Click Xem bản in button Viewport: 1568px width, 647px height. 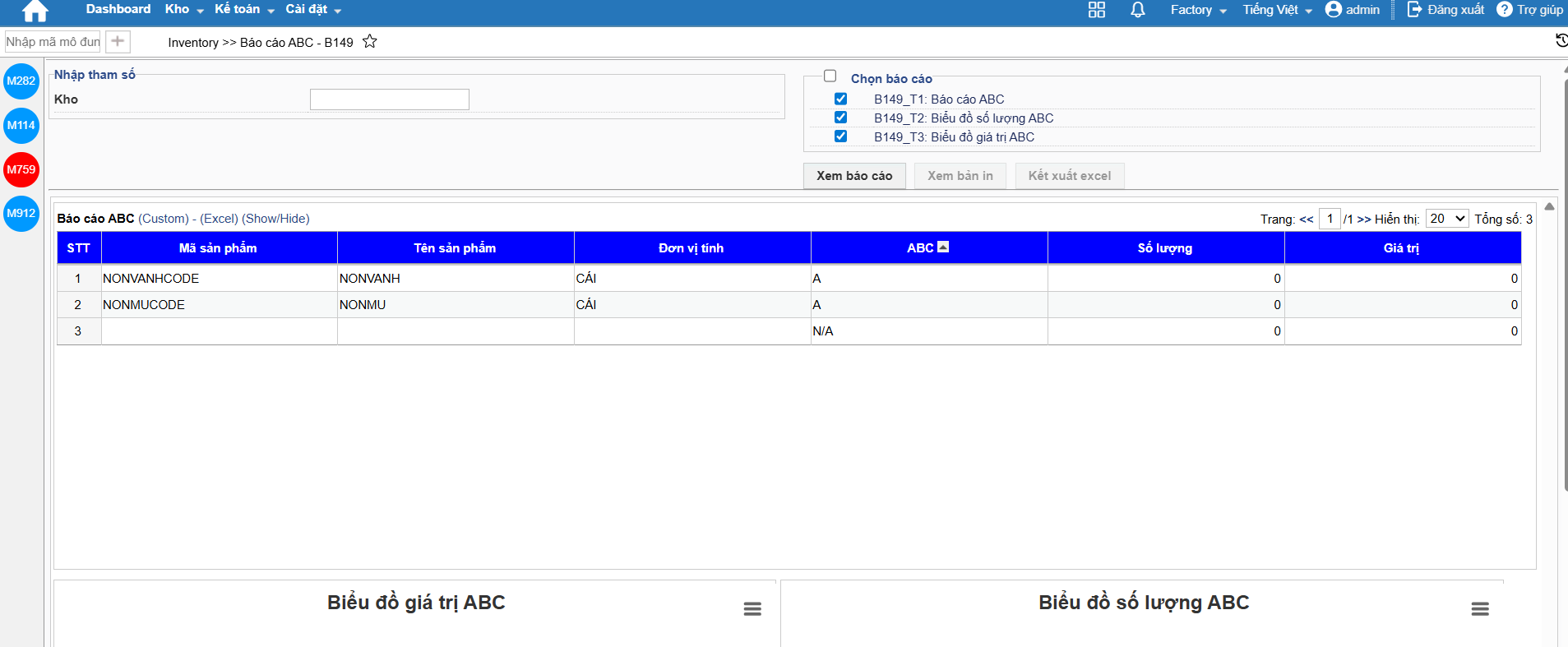pos(960,176)
